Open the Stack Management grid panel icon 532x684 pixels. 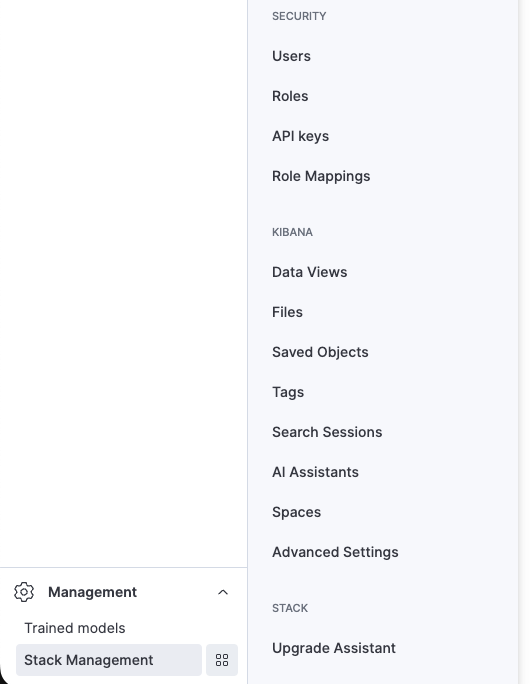tap(222, 660)
